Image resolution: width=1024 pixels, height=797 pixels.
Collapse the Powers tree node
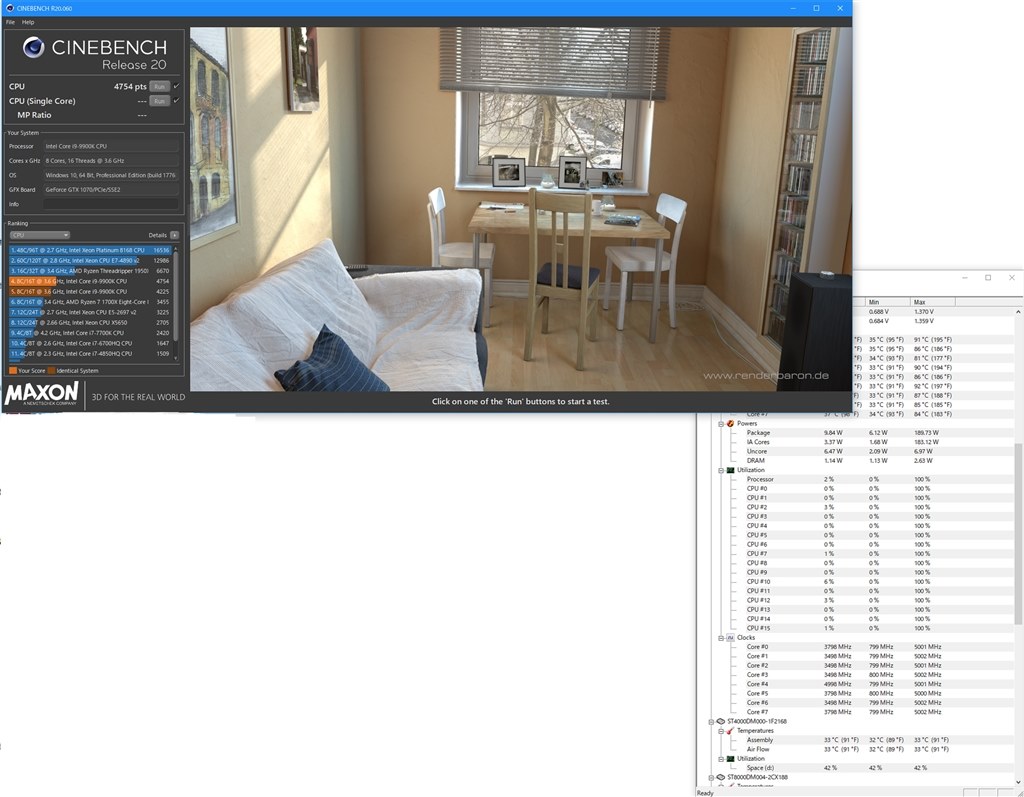721,423
